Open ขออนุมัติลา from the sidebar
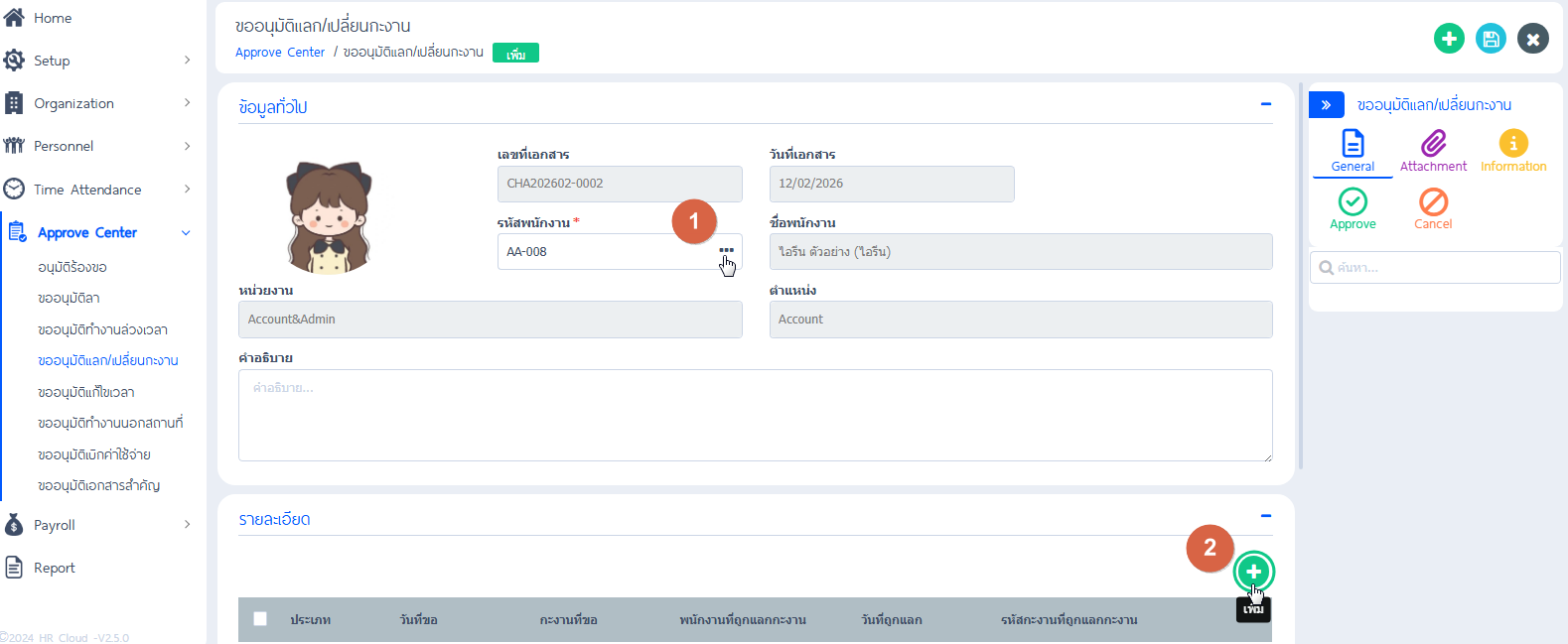 pyautogui.click(x=69, y=298)
